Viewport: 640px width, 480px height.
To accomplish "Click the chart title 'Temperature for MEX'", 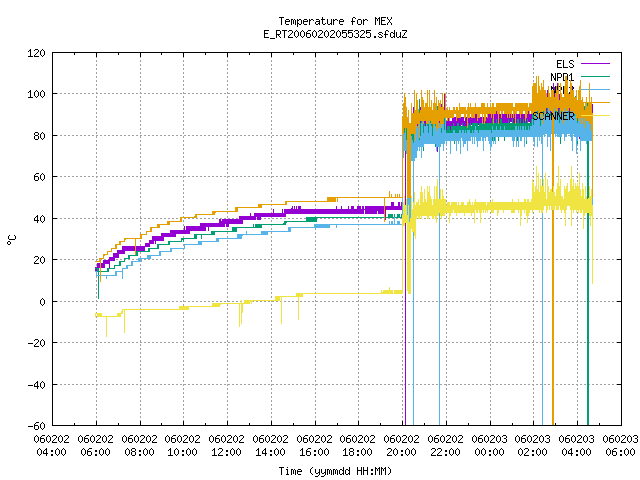I will tap(335, 21).
